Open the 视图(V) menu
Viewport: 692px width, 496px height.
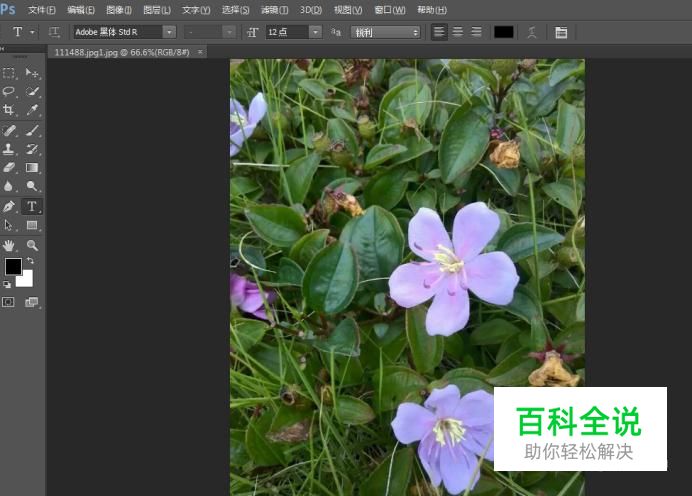coord(348,10)
